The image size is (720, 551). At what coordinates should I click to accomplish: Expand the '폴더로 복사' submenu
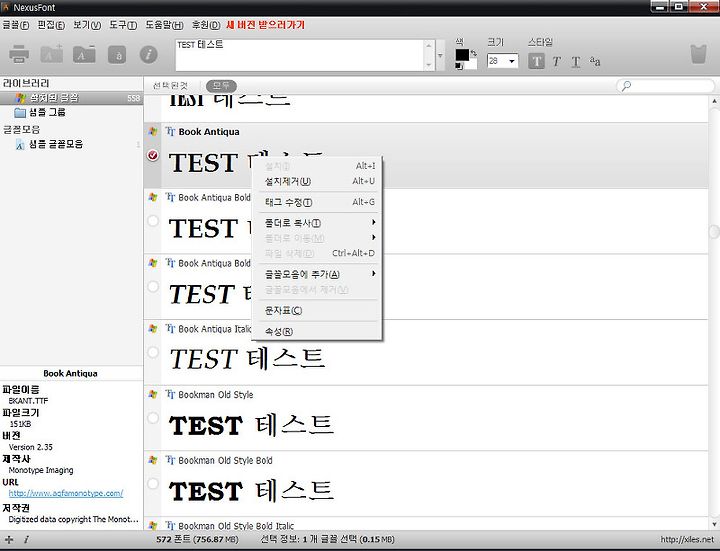(x=318, y=223)
